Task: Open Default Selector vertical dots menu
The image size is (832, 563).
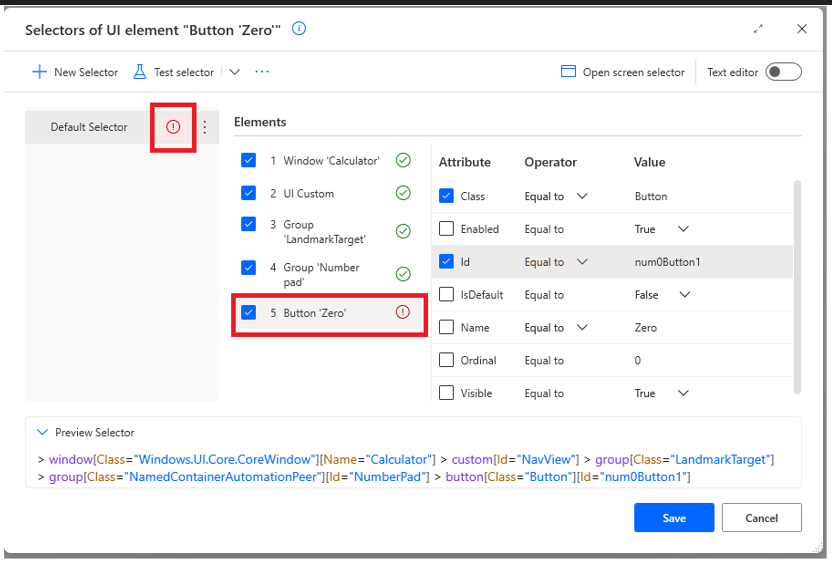Action: coord(205,127)
